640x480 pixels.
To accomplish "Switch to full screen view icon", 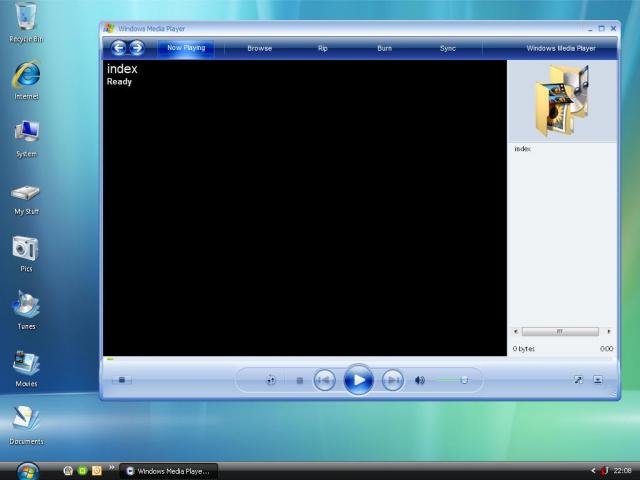I will tap(578, 380).
